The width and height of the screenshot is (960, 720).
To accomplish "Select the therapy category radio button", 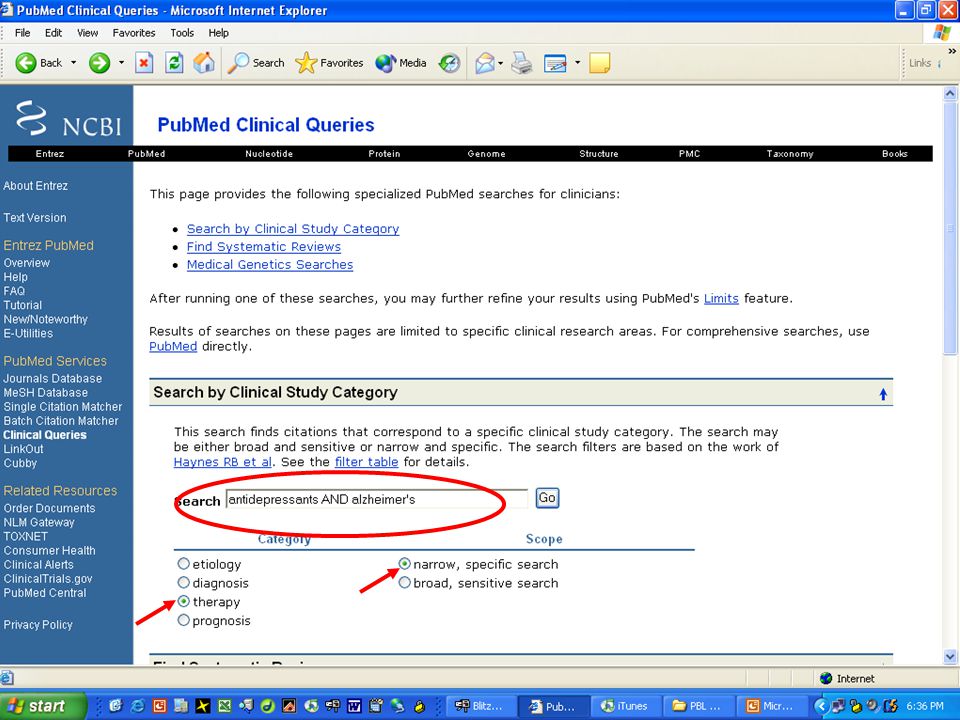I will click(183, 601).
